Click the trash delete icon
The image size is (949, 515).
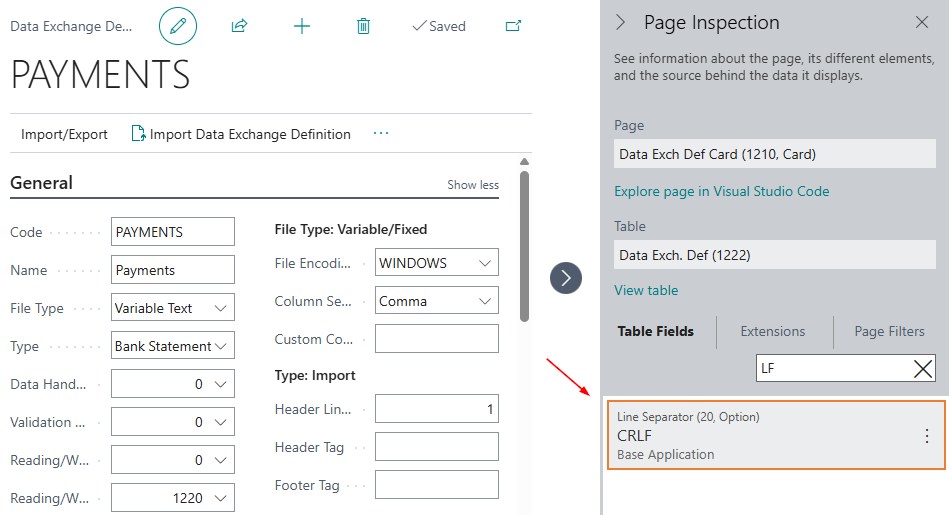(363, 26)
